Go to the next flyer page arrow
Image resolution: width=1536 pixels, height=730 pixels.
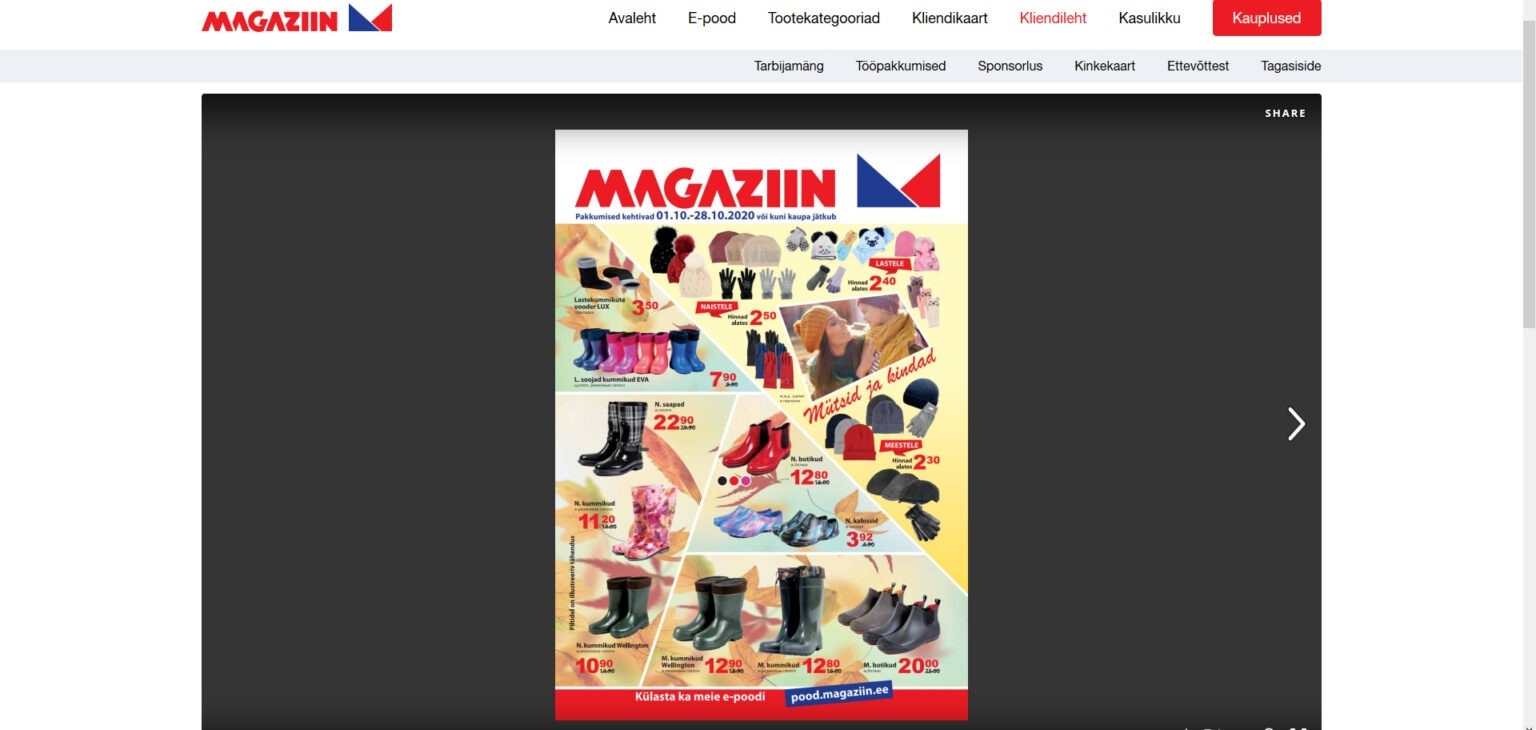[1296, 424]
